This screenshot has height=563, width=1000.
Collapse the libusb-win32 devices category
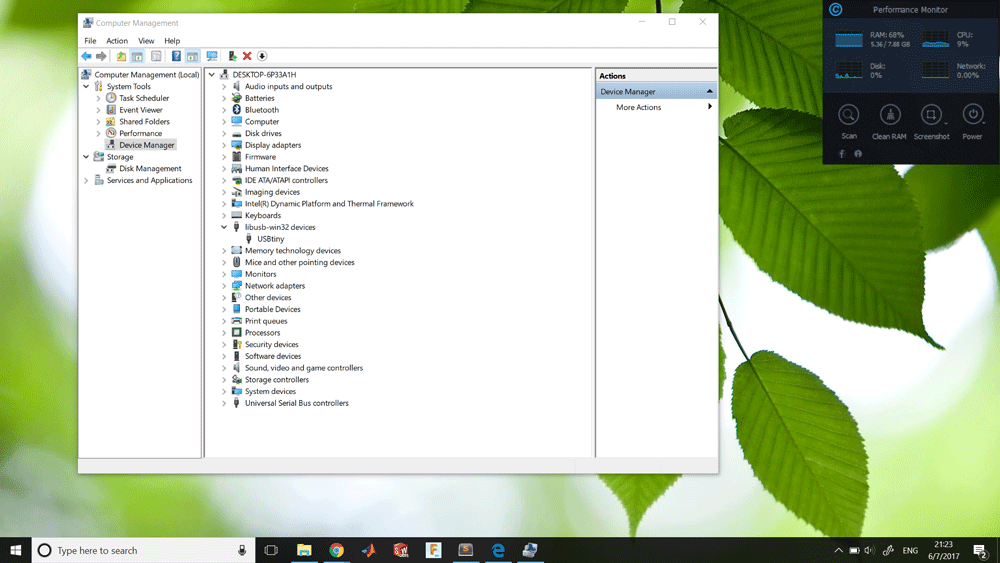pos(224,227)
